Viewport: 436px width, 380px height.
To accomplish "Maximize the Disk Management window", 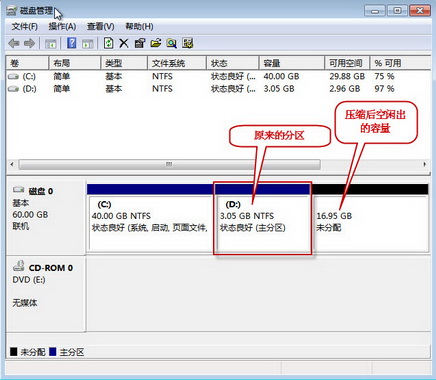I will coord(397,11).
